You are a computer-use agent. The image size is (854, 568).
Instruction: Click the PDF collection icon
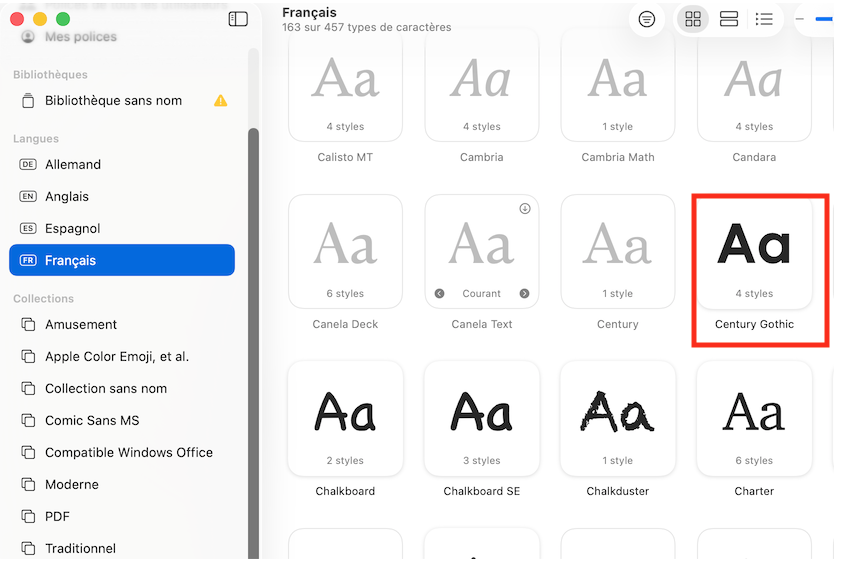[28, 517]
